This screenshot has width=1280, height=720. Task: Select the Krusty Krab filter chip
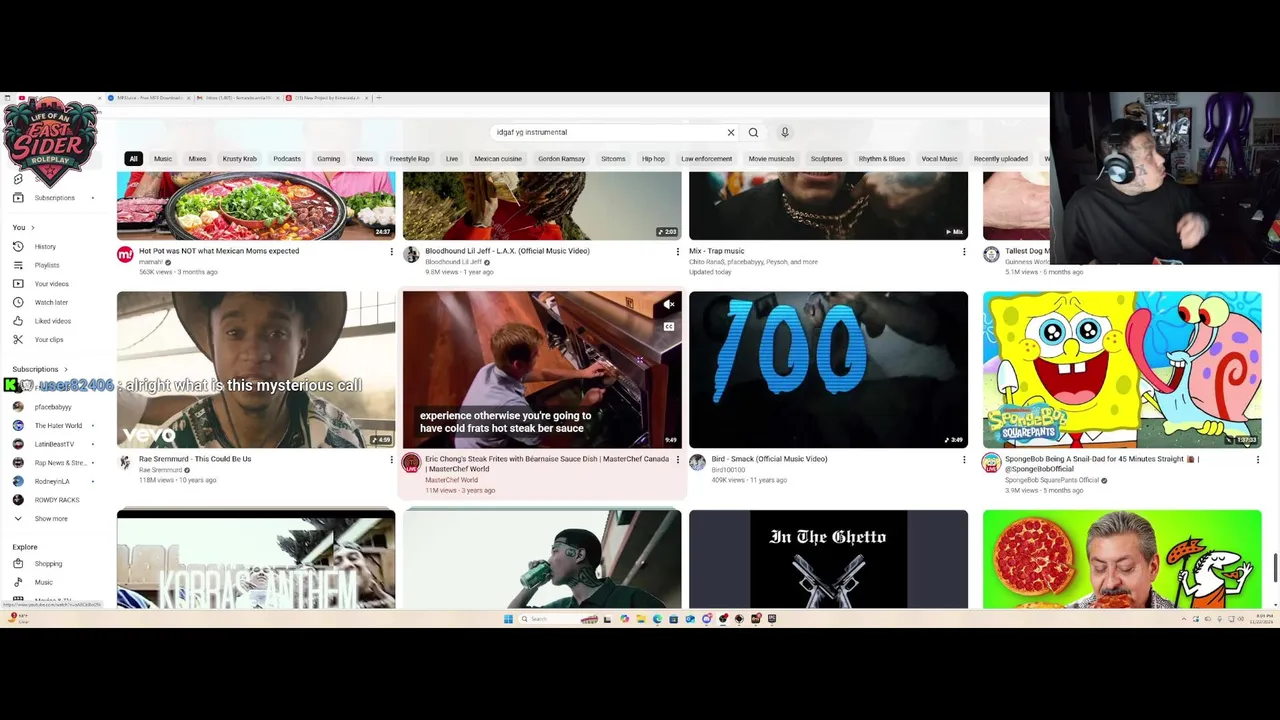[x=240, y=159]
